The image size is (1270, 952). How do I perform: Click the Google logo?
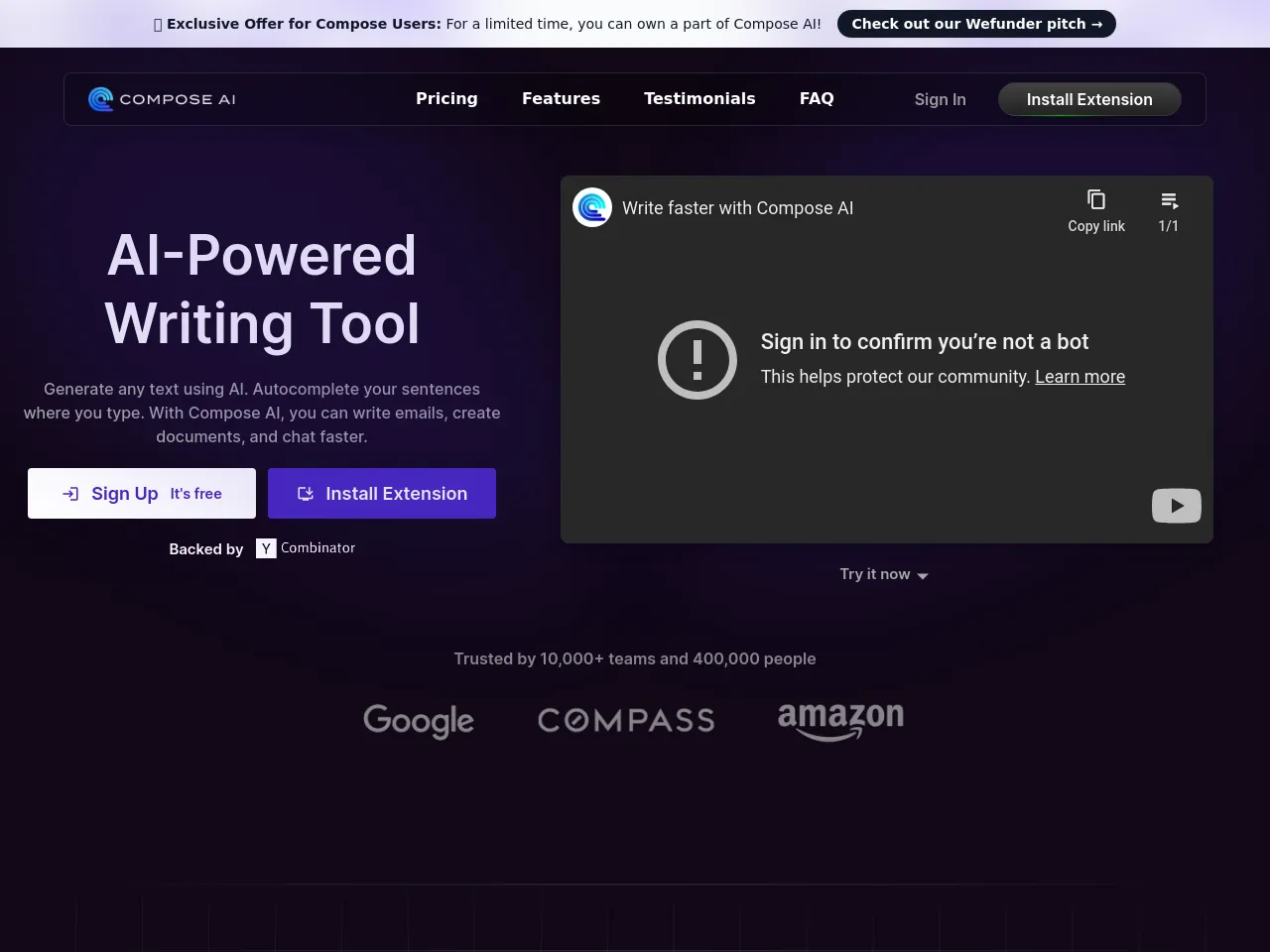[x=419, y=721]
